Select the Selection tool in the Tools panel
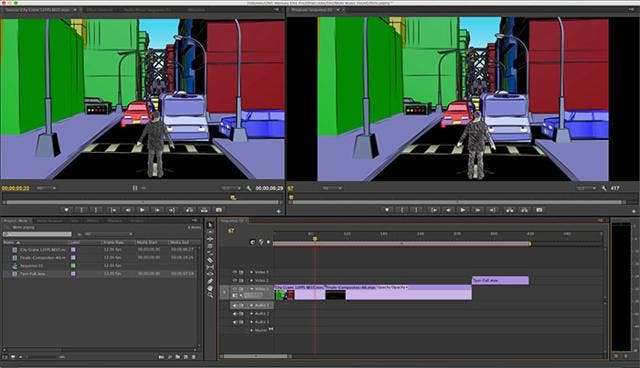Image resolution: width=640 pixels, height=368 pixels. [210, 225]
